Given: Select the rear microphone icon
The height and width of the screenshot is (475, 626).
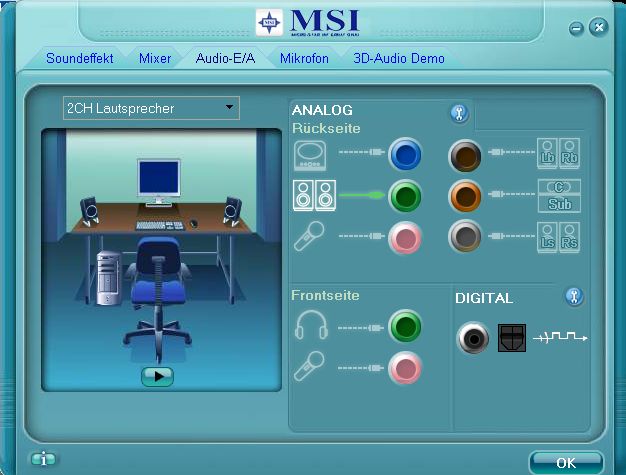Looking at the screenshot, I should tap(309, 236).
